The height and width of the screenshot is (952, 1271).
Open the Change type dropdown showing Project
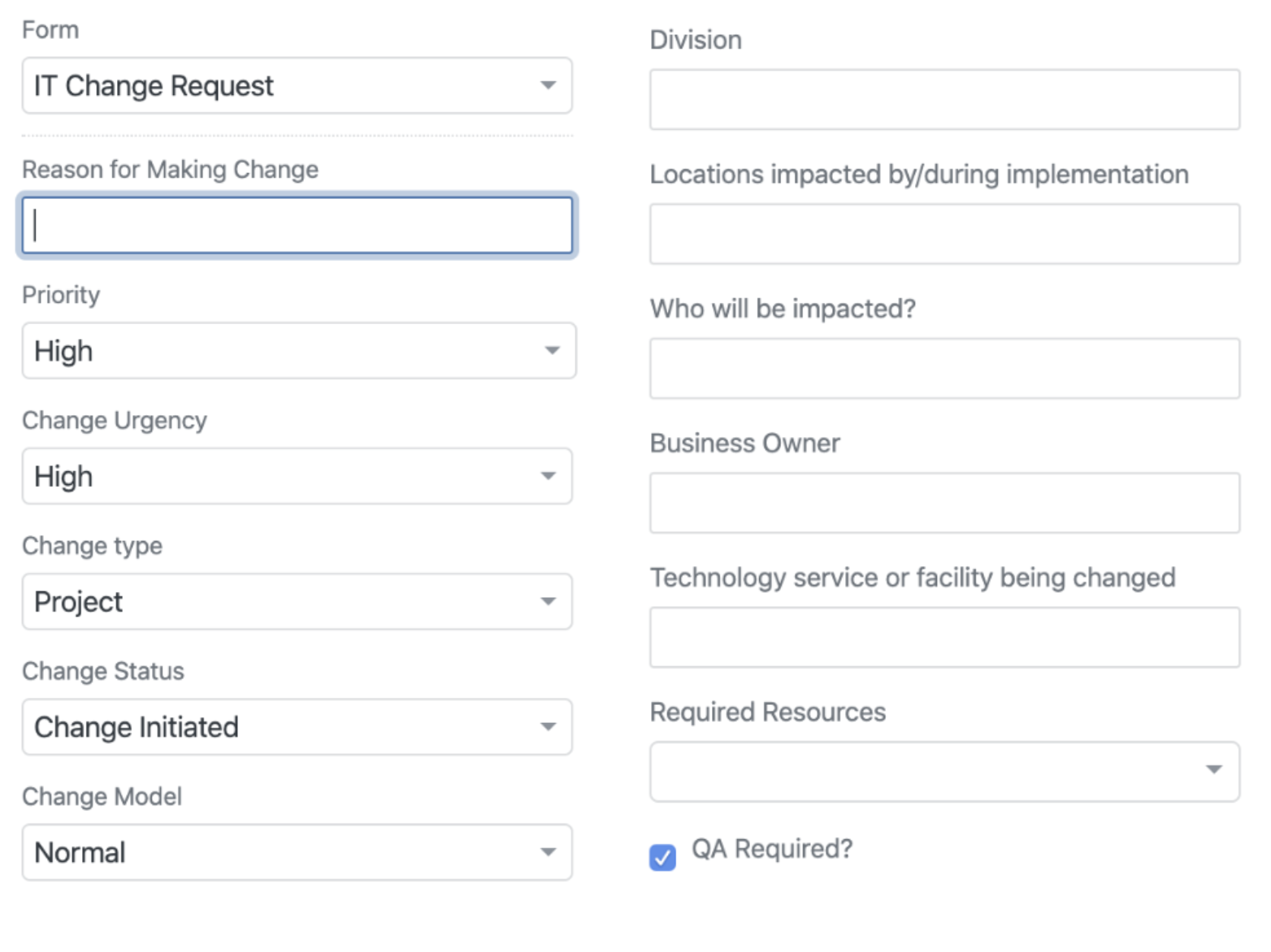pos(297,602)
